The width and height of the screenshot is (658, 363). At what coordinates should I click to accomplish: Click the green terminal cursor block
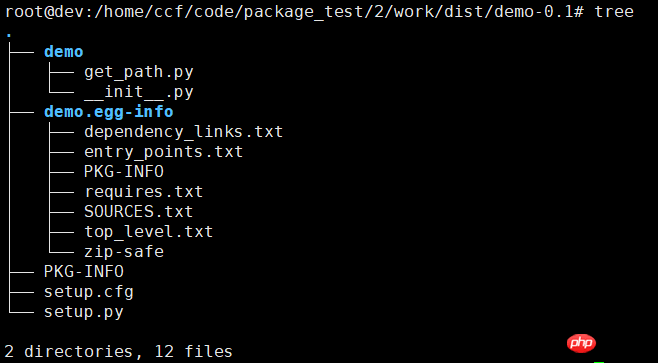(x=599, y=362)
